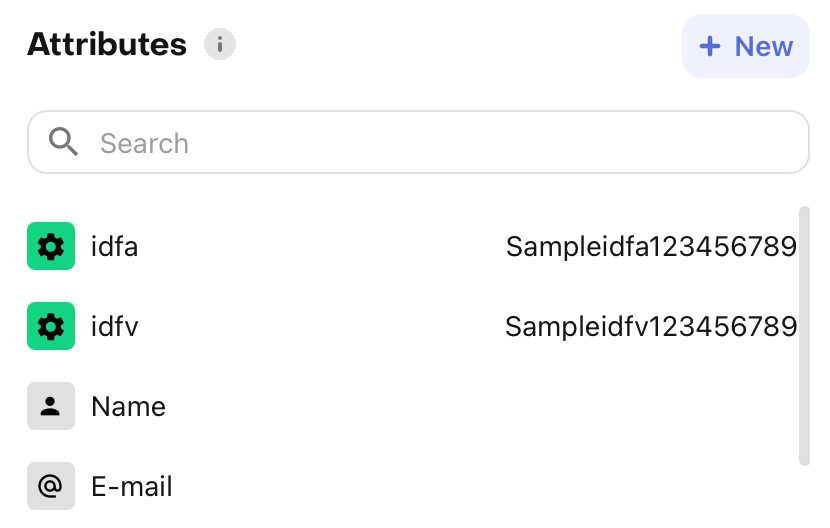Click the Sampleidfv123456789 value

(651, 327)
